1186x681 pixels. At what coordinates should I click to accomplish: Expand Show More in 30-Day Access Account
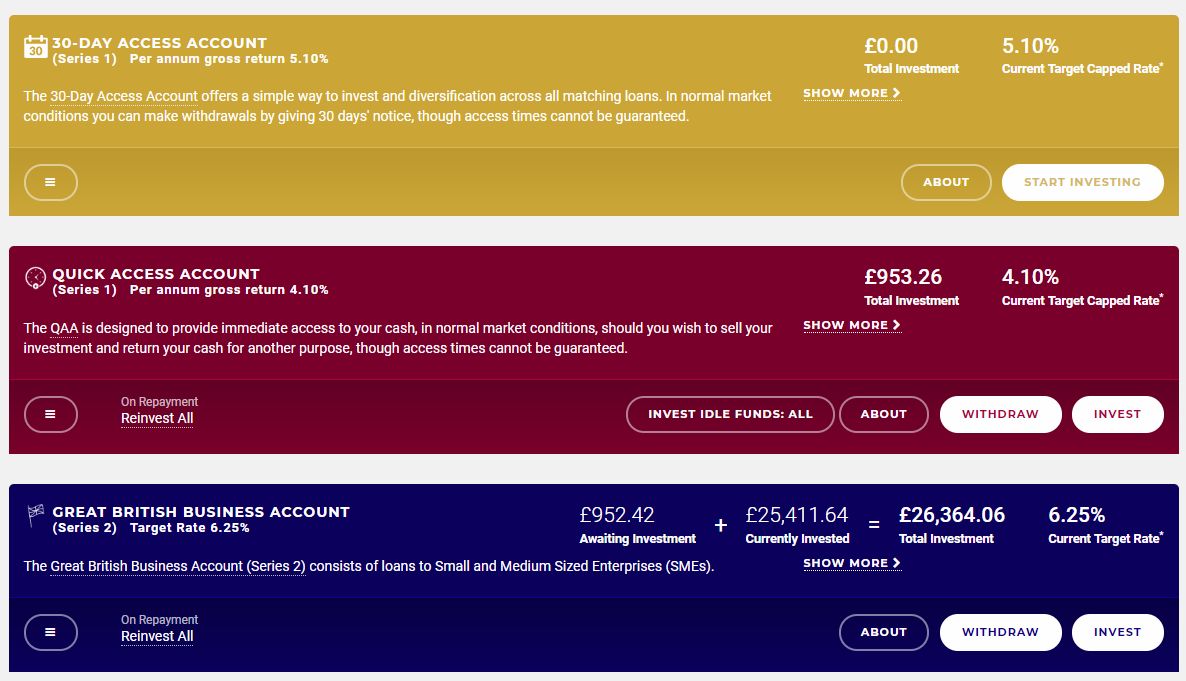pyautogui.click(x=852, y=93)
